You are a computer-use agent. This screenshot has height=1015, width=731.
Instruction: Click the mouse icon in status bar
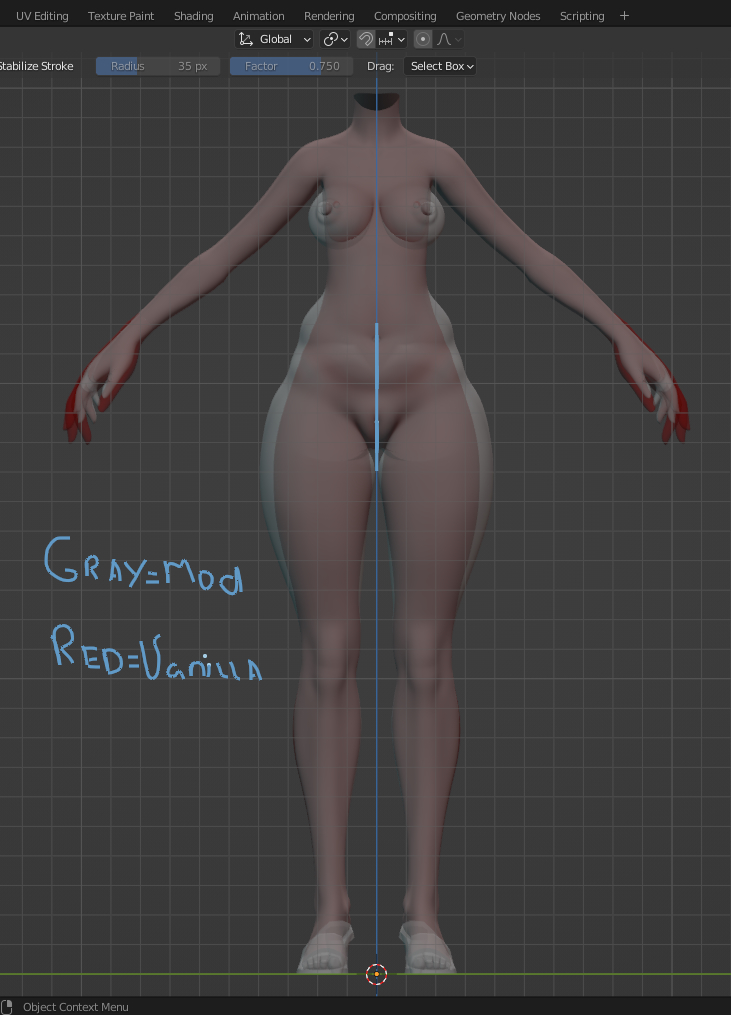(6, 1007)
